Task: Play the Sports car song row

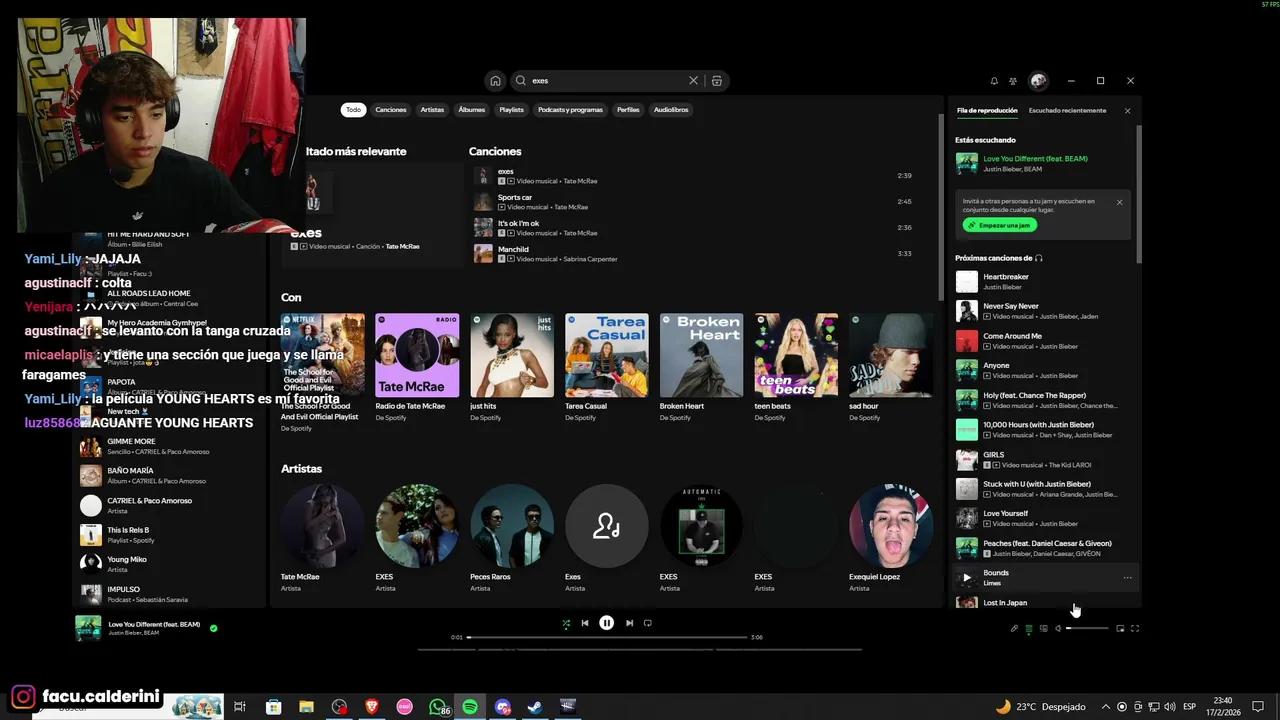Action: pyautogui.click(x=693, y=202)
